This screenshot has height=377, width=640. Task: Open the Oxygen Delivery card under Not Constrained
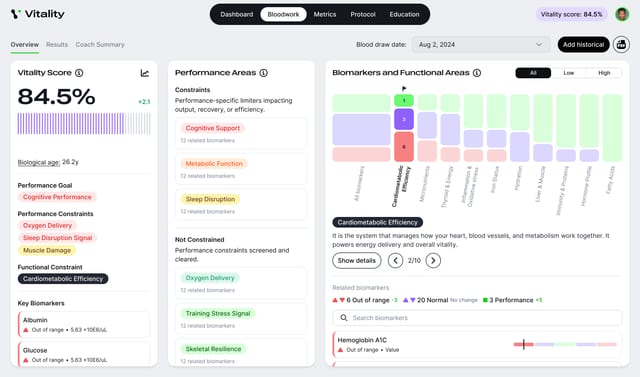241,283
